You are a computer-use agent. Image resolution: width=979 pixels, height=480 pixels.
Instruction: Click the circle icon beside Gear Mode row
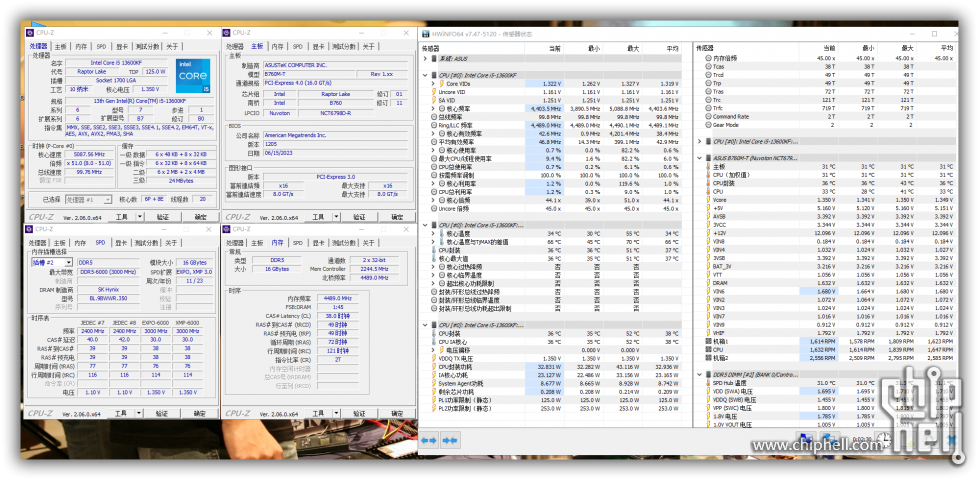click(708, 125)
